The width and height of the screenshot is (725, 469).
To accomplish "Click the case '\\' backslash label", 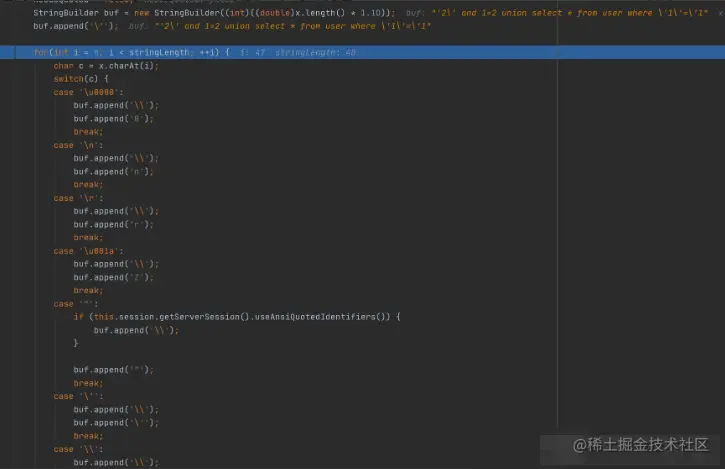I will (x=78, y=449).
